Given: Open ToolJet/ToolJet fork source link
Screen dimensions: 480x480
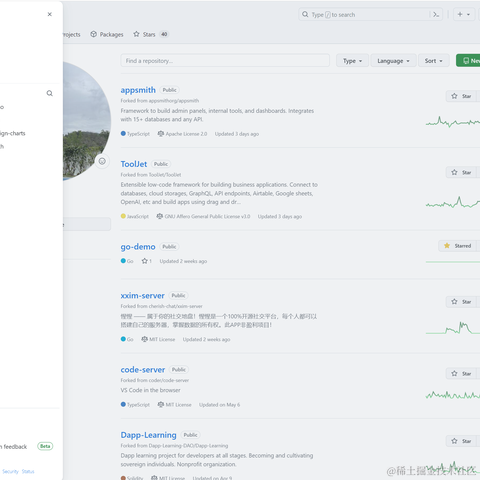Looking at the screenshot, I should [x=165, y=175].
